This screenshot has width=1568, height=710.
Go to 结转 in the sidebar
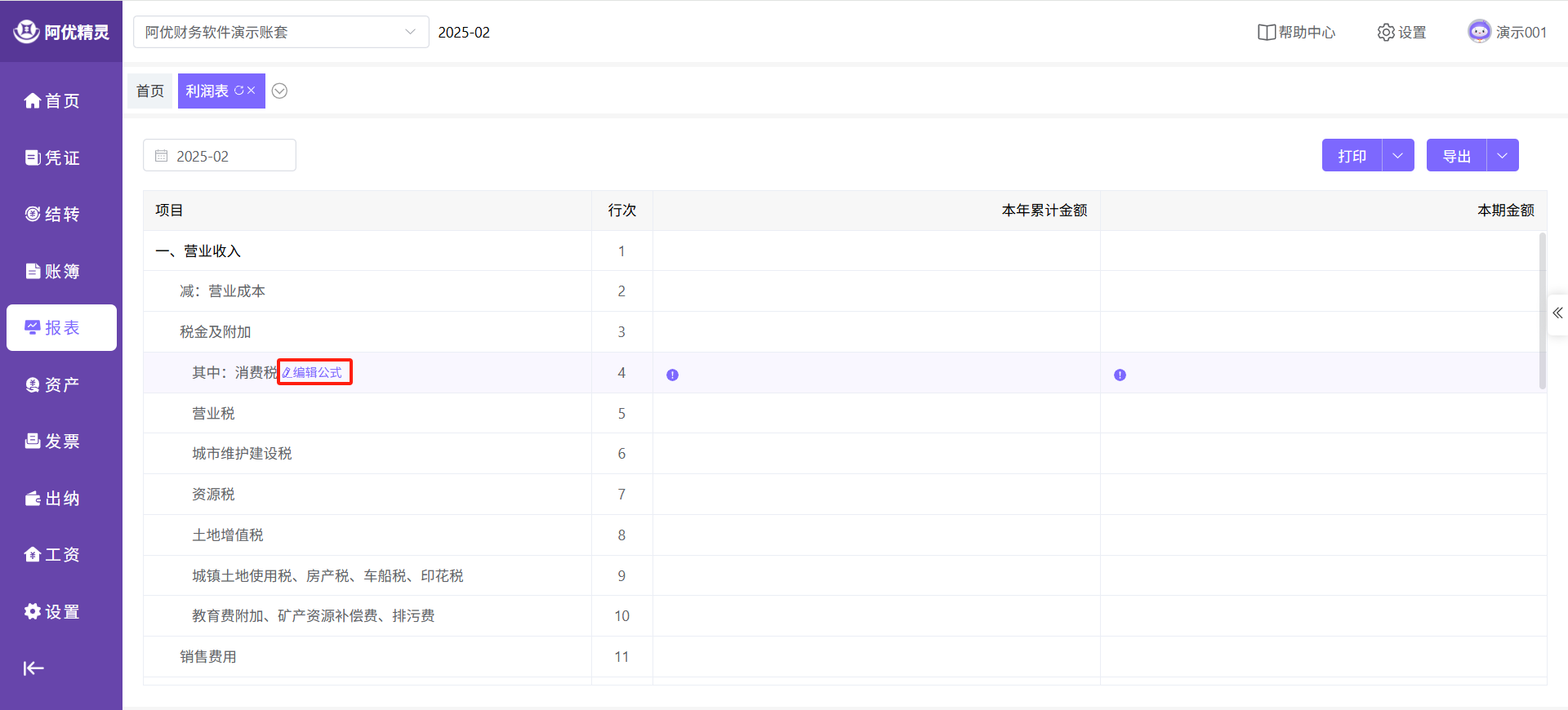coord(53,215)
